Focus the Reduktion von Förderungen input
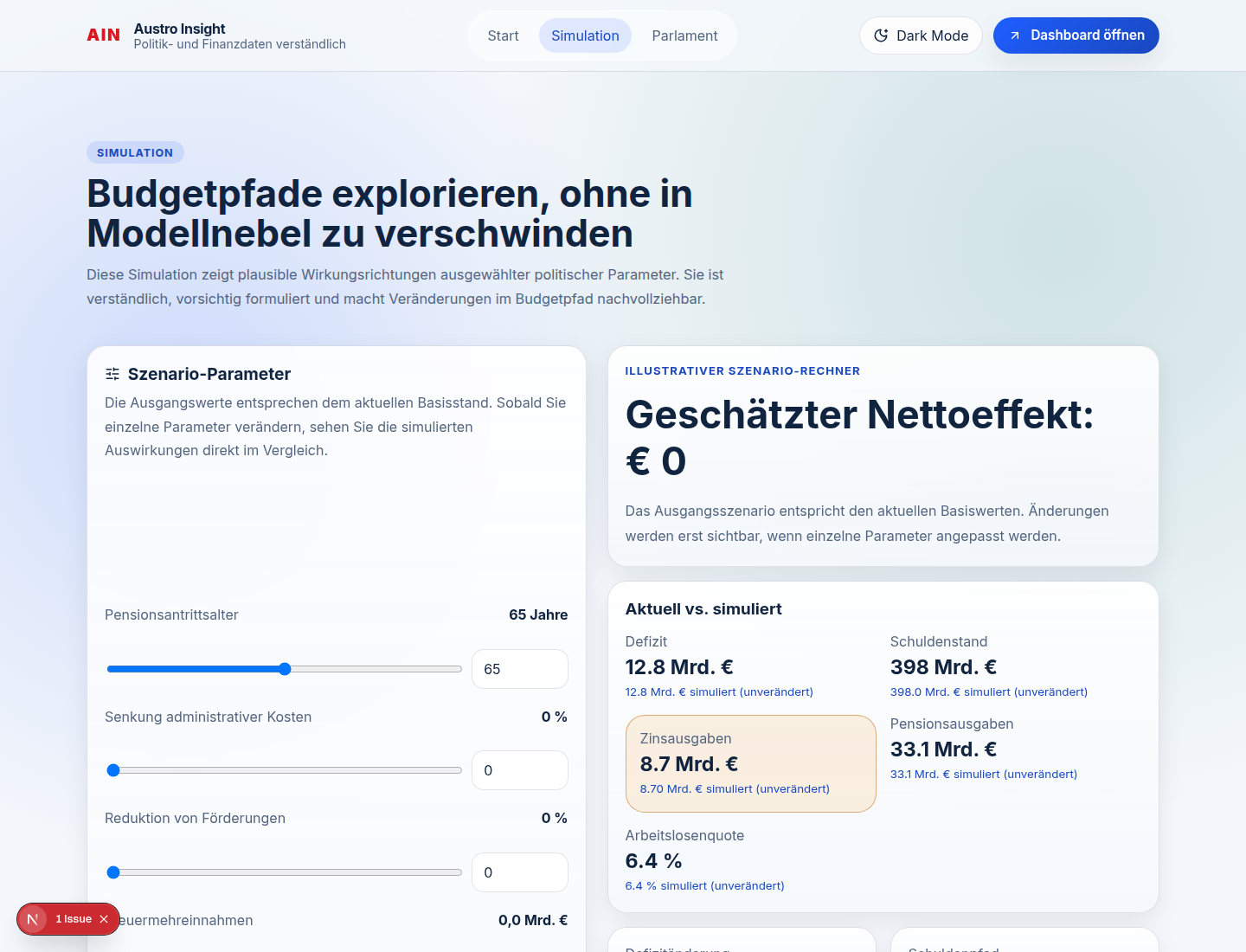Screen dimensions: 1246x952 pos(519,872)
